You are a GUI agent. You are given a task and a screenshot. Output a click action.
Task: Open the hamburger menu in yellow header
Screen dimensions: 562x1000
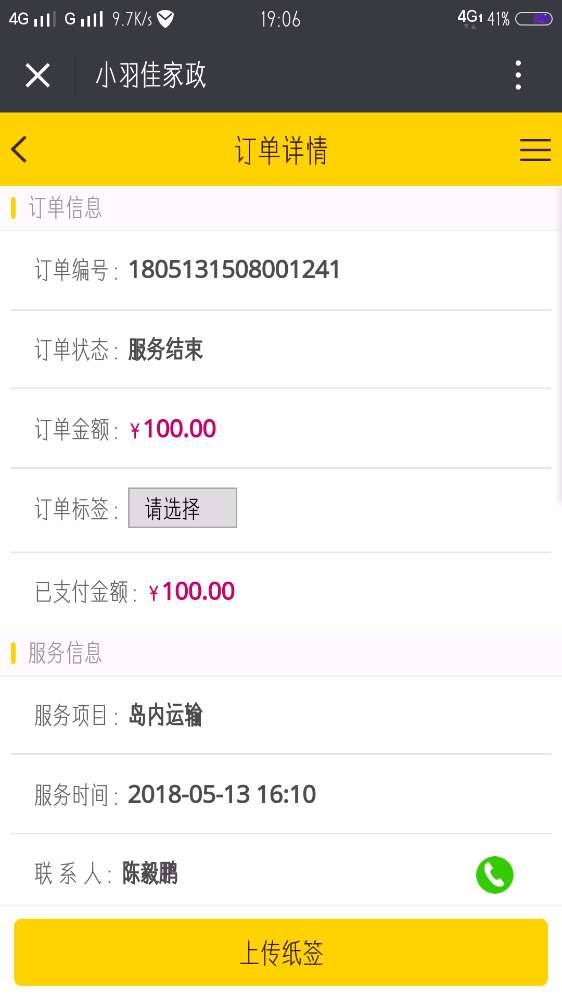coord(535,150)
